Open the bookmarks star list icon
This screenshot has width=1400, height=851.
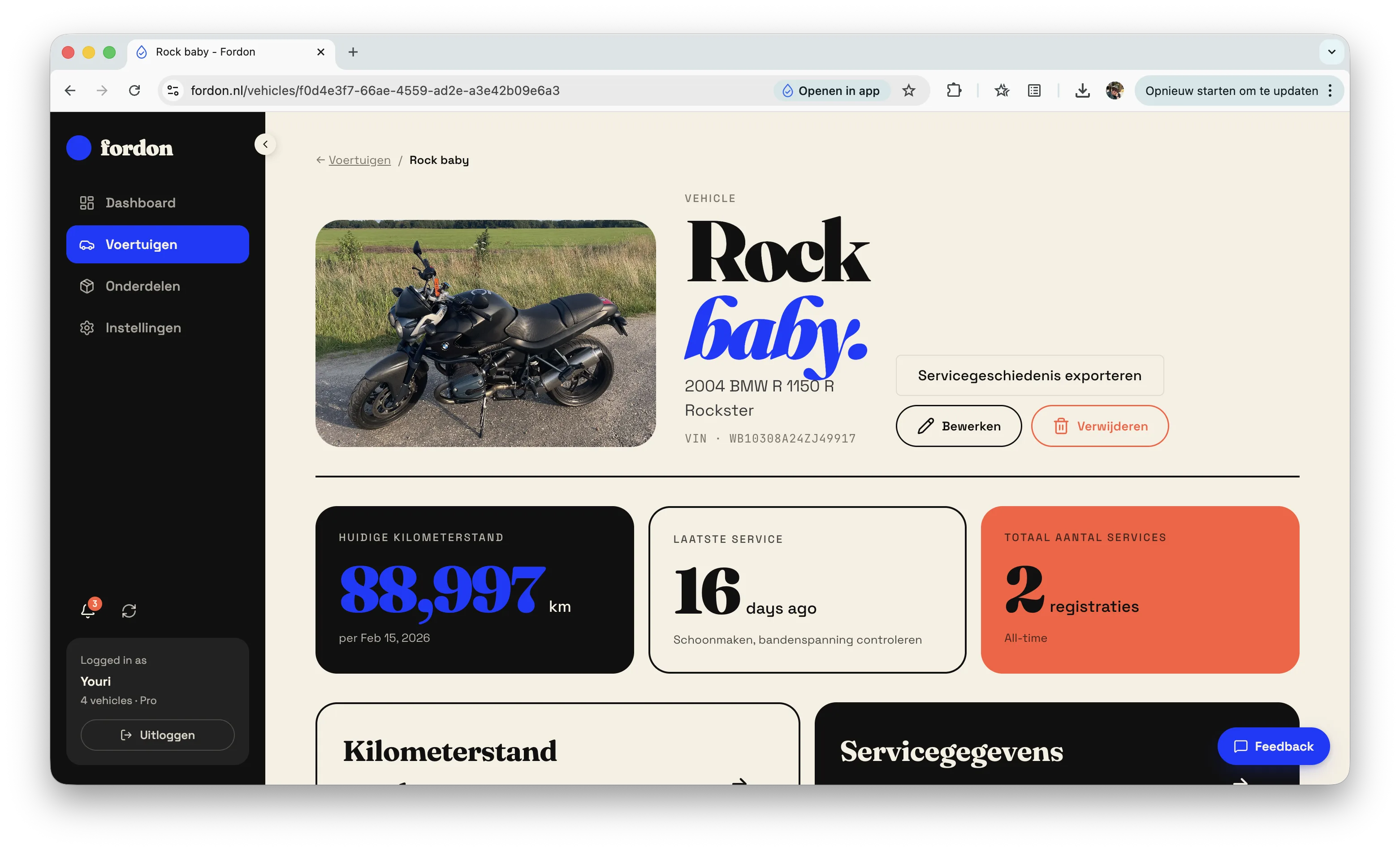[x=1002, y=91]
